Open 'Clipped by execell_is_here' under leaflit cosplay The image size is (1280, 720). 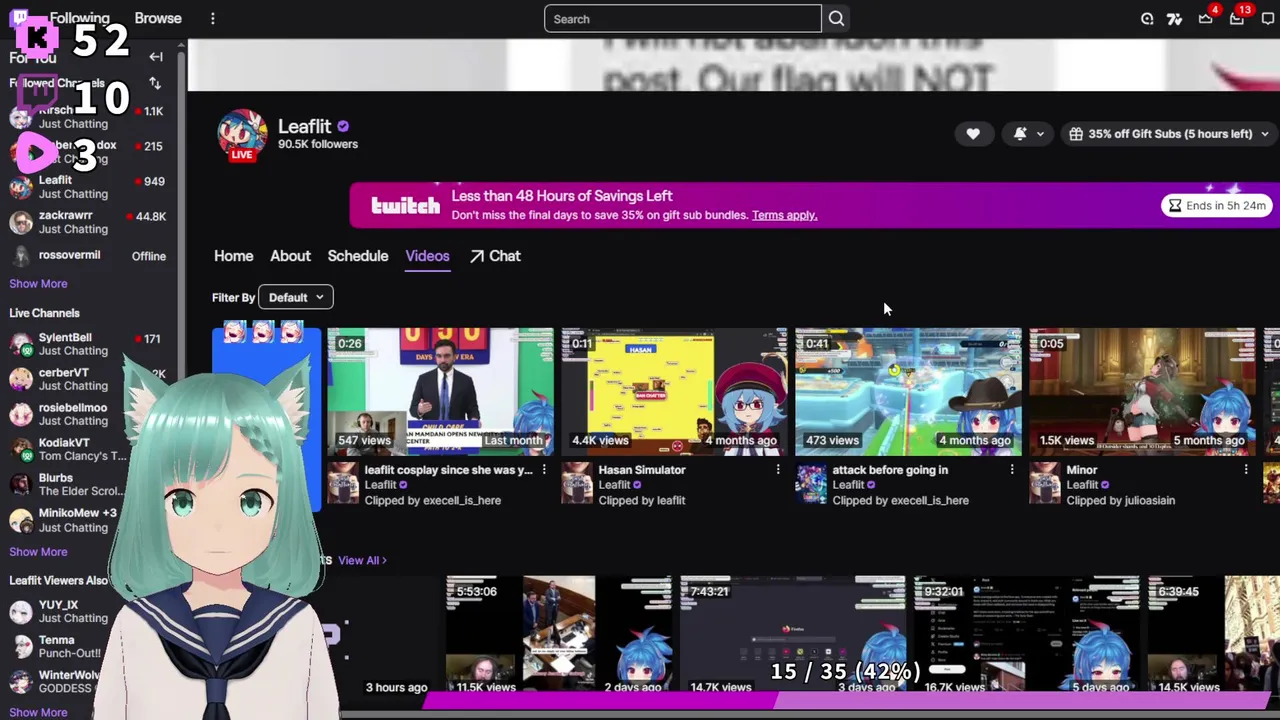tap(432, 500)
